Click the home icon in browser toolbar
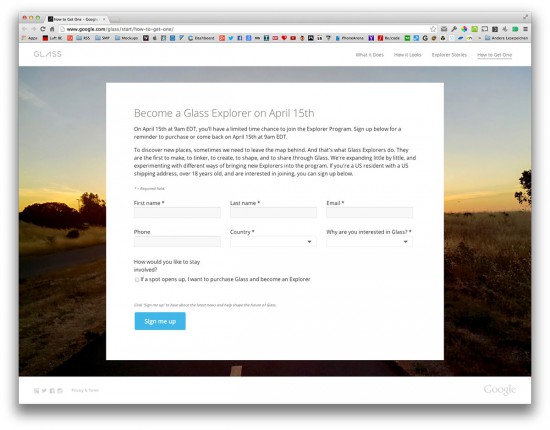The image size is (550, 430). (x=52, y=29)
